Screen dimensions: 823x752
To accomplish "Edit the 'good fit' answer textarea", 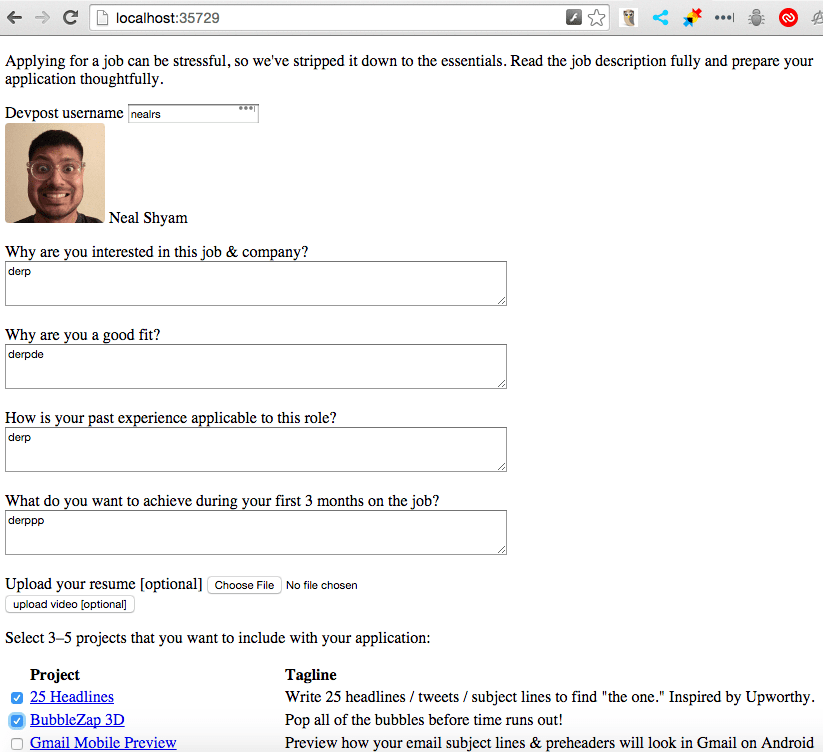I will click(x=256, y=366).
